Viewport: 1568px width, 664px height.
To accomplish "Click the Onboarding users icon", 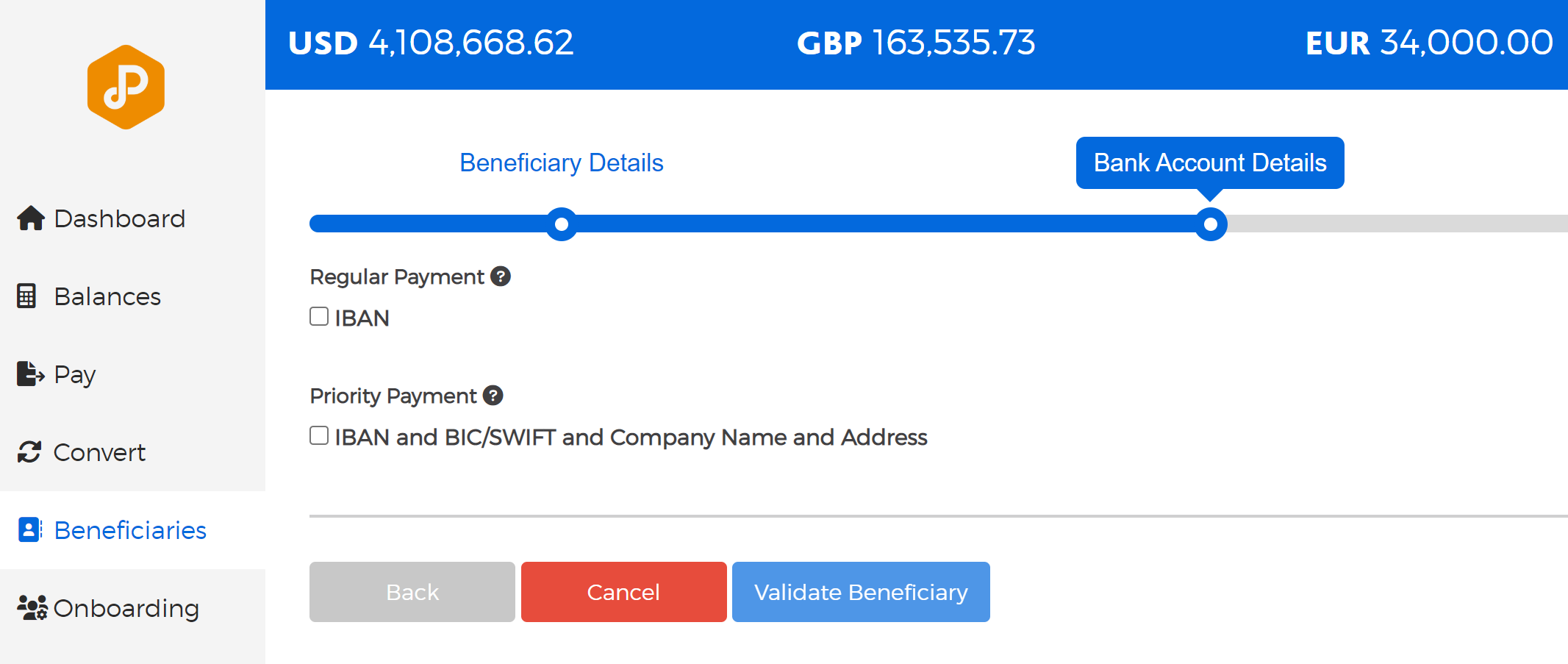I will point(32,608).
